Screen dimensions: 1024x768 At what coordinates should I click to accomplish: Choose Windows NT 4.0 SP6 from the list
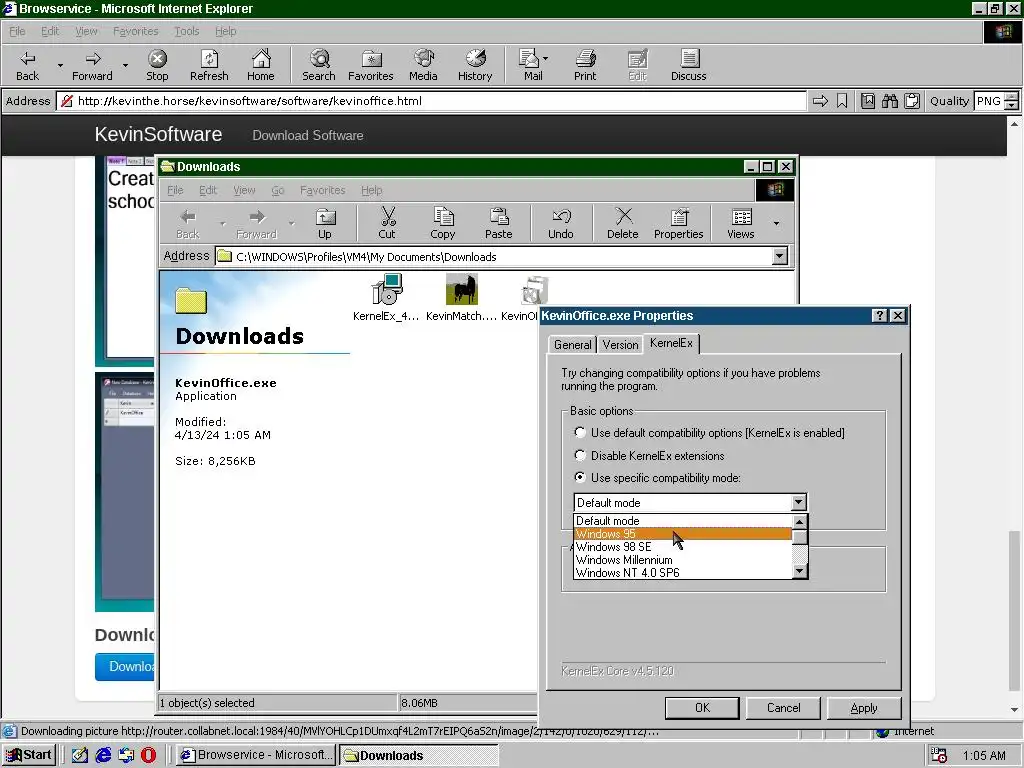pyautogui.click(x=682, y=573)
